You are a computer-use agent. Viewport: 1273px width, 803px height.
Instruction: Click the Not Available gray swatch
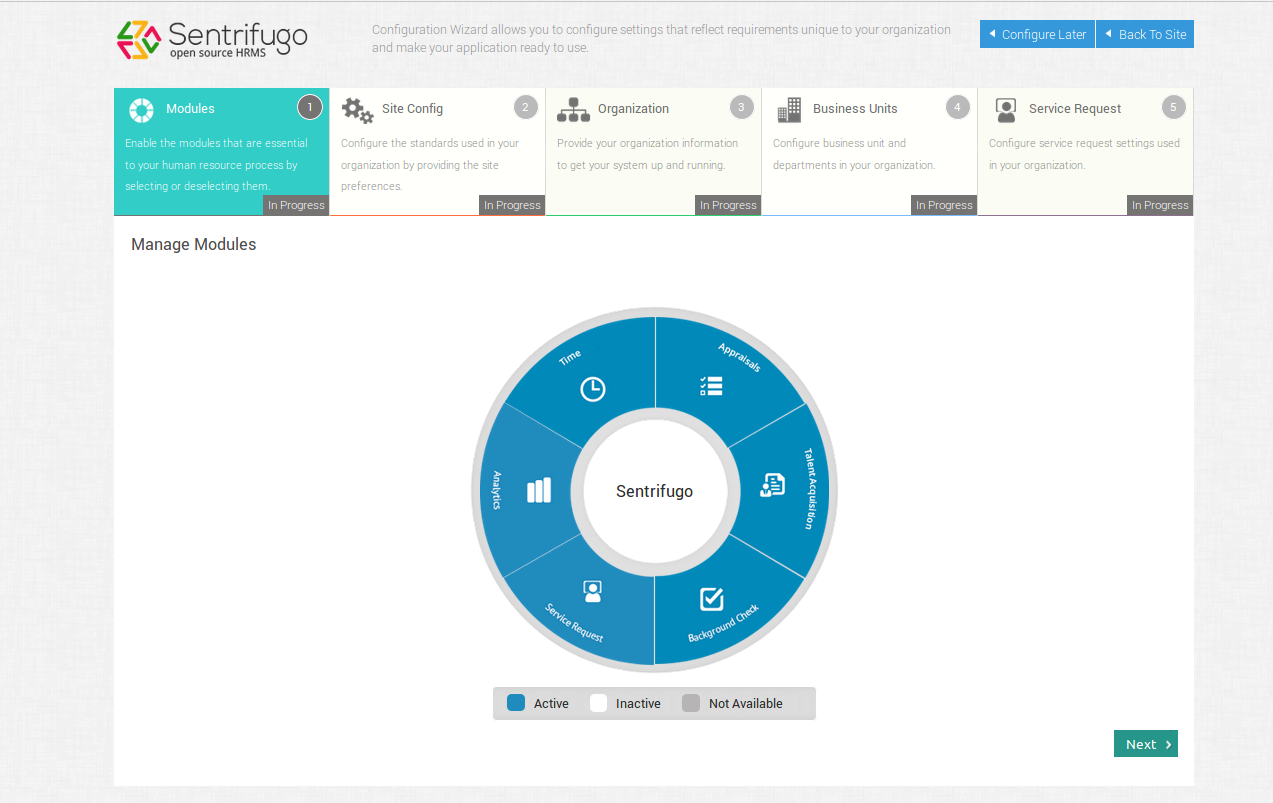691,703
